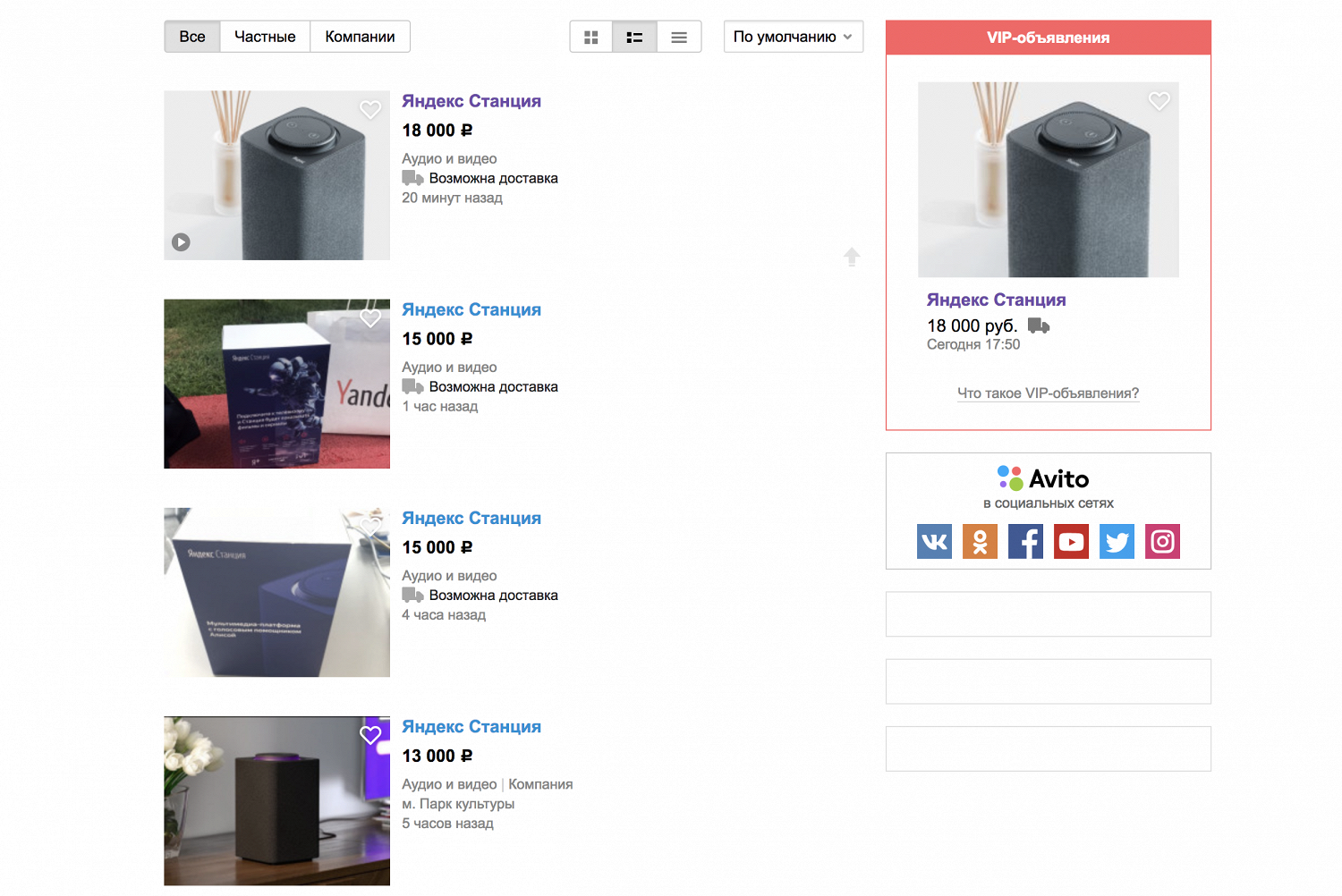Screen dimensions: 1342x896
Task: Click delivery truck icon on 4 часа назад listing
Action: 412,595
